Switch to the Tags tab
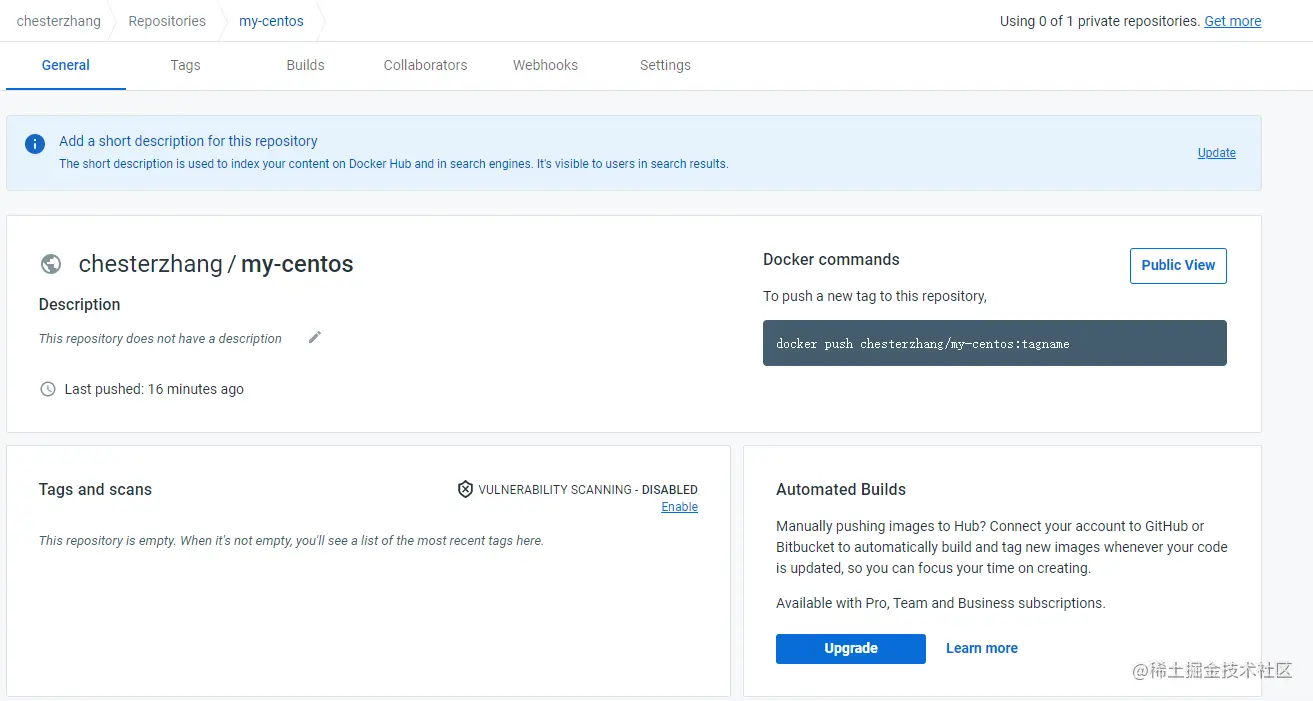This screenshot has height=701, width=1313. pyautogui.click(x=185, y=65)
